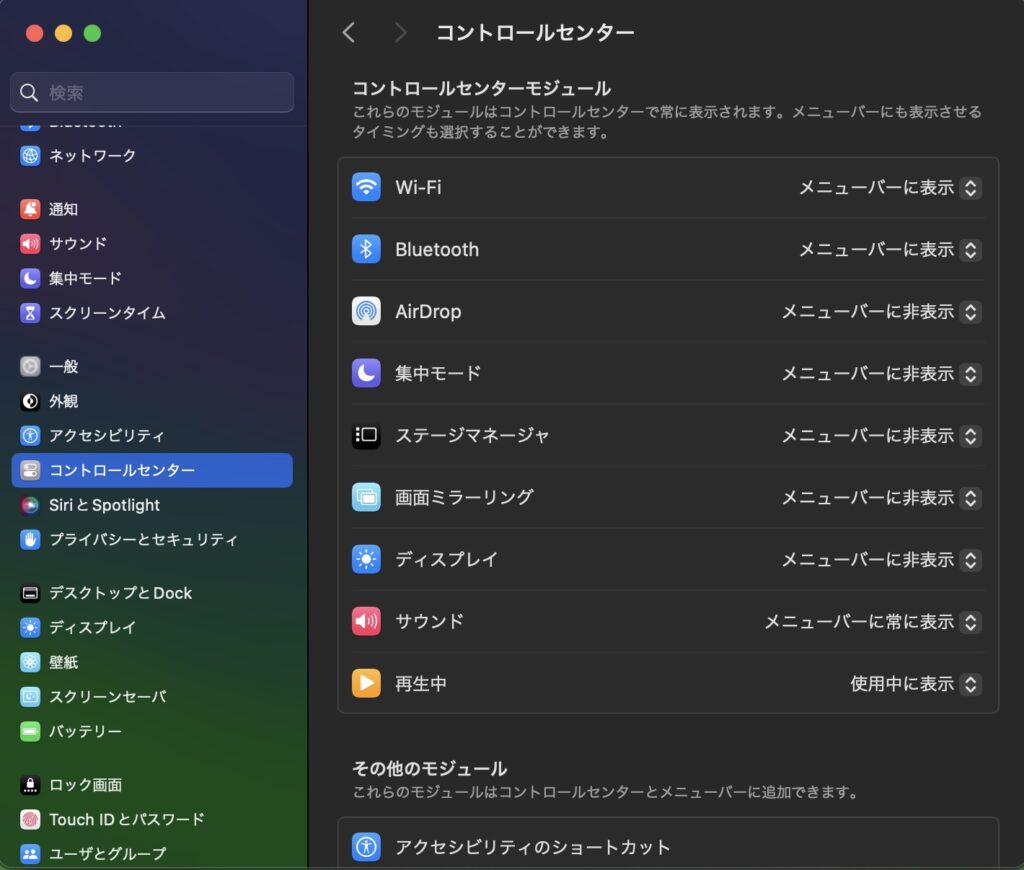
Task: Click the back navigation arrow
Action: pos(349,33)
